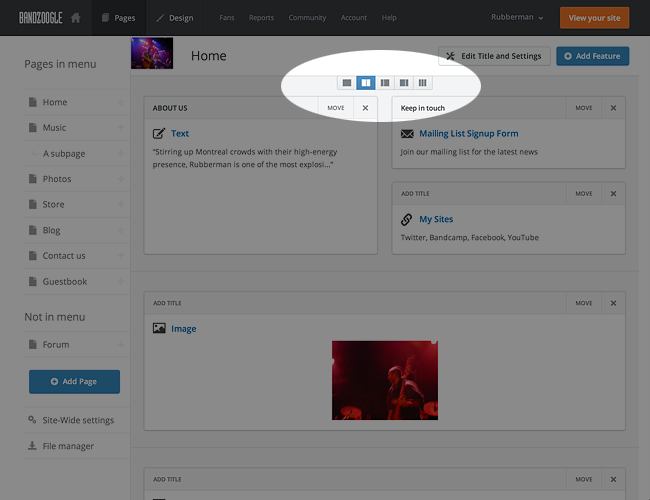Open the Rubberman account dropdown
The height and width of the screenshot is (500, 650).
[517, 17]
